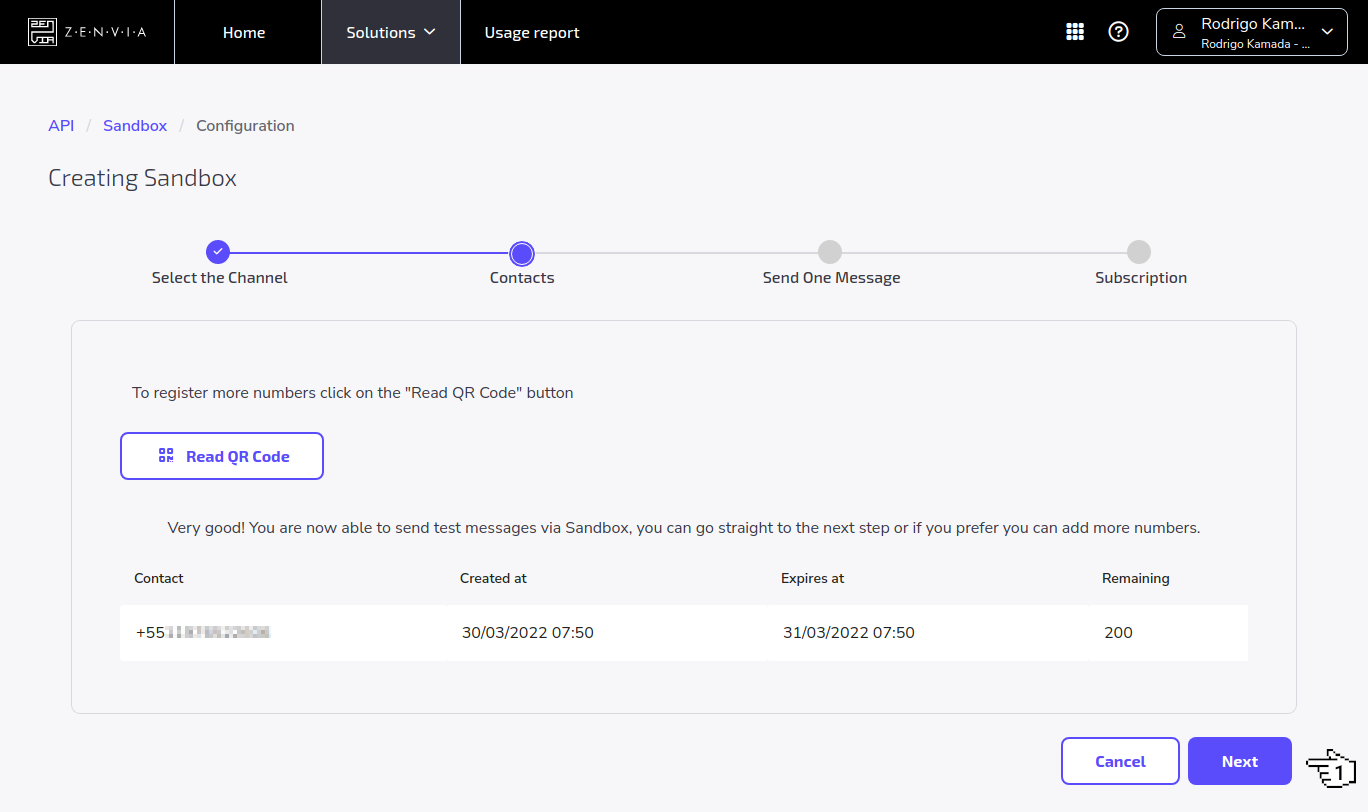This screenshot has width=1368, height=812.
Task: Click the QR code icon inside the button
Action: tap(165, 455)
